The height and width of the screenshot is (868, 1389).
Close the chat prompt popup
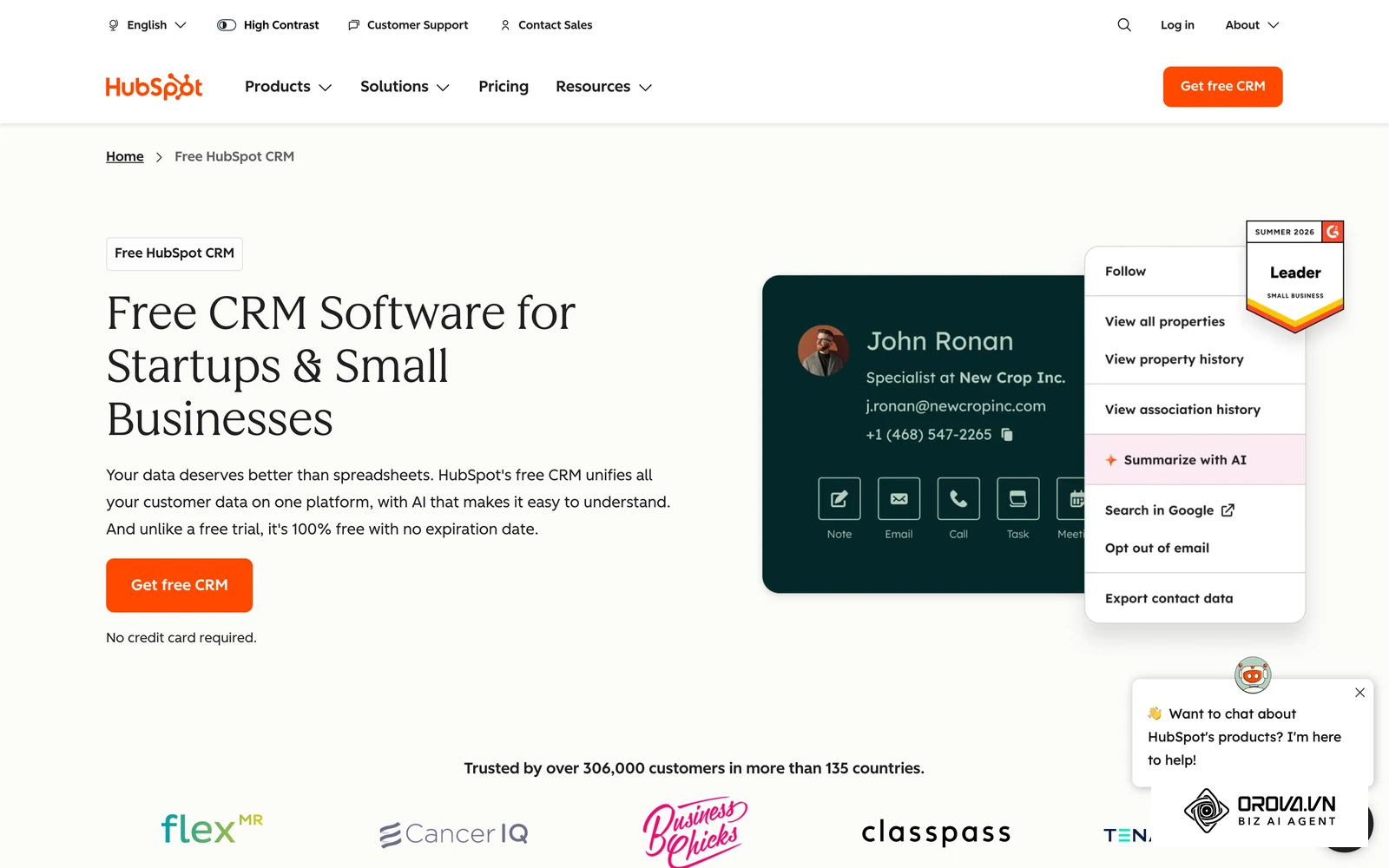[x=1359, y=693]
